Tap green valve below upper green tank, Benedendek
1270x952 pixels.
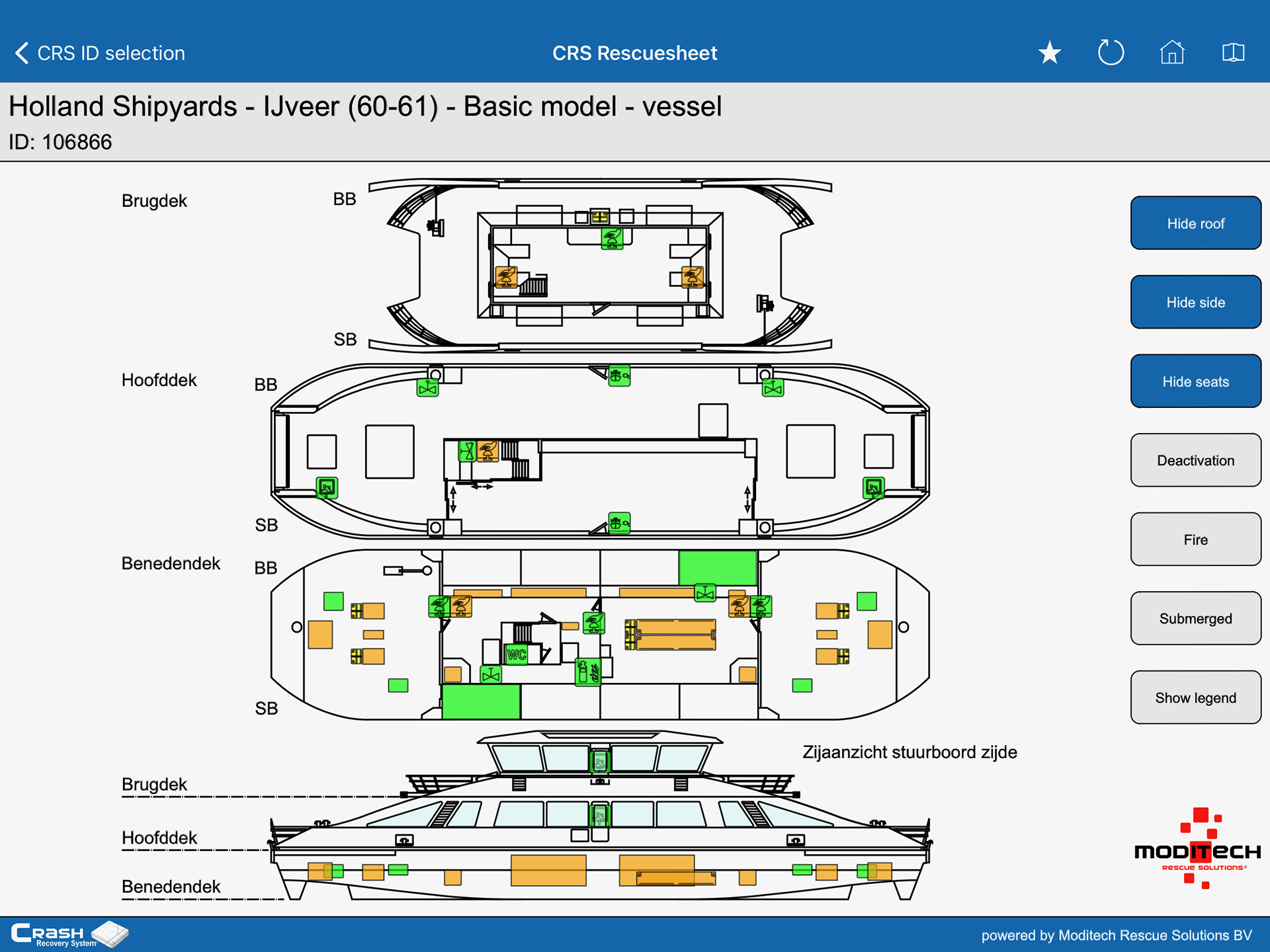coord(705,593)
